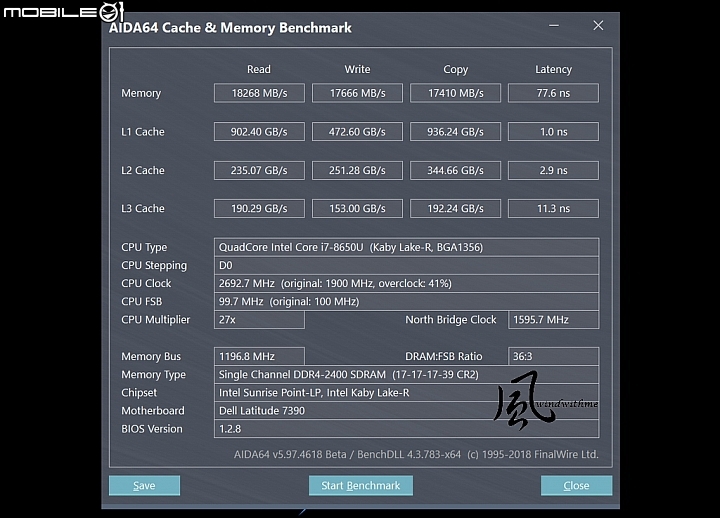Click the Memory Bus label

click(x=151, y=356)
